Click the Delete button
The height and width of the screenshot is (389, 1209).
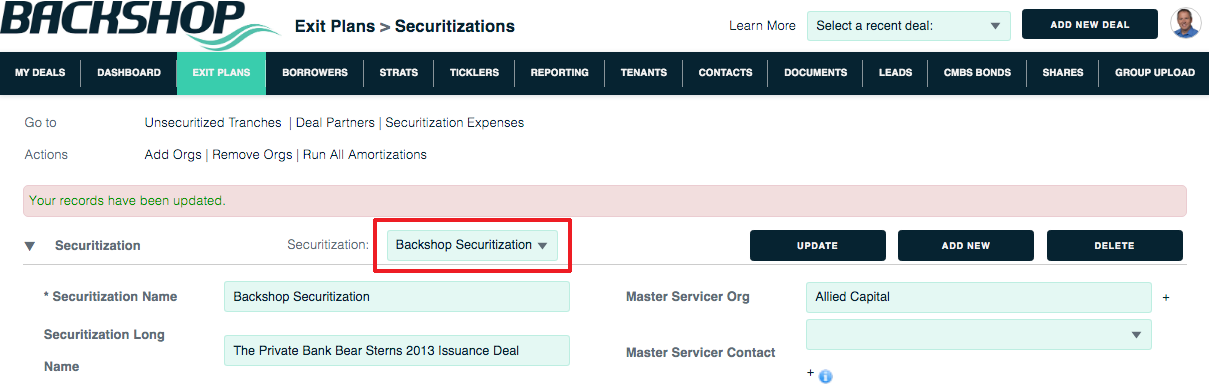[1114, 245]
